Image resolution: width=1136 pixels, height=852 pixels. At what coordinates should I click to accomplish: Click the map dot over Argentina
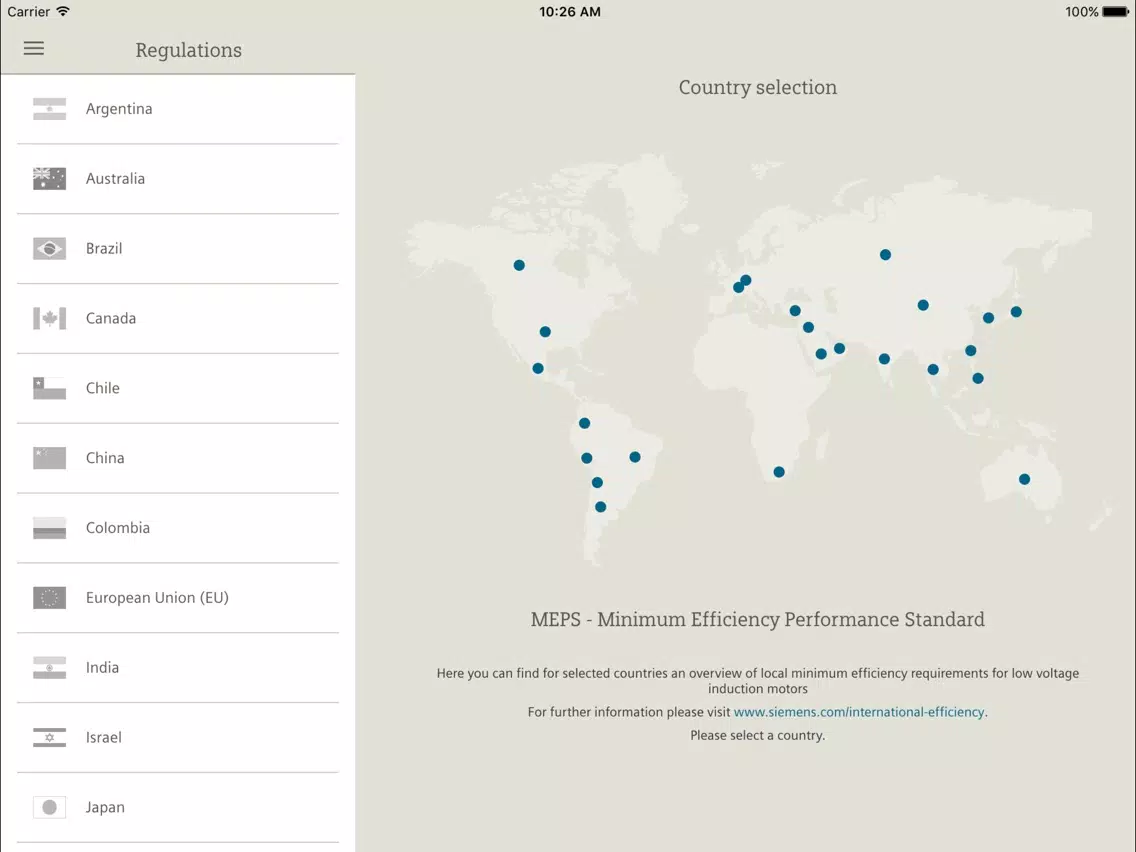pyautogui.click(x=601, y=507)
